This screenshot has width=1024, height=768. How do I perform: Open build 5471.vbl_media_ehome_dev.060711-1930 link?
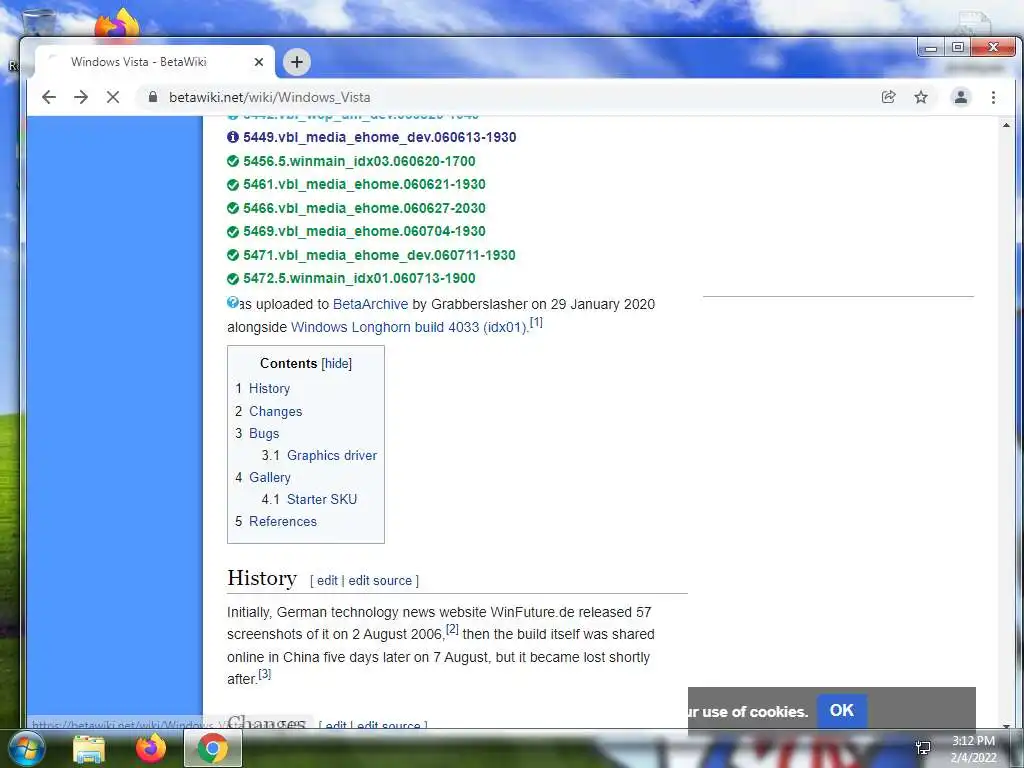click(379, 255)
